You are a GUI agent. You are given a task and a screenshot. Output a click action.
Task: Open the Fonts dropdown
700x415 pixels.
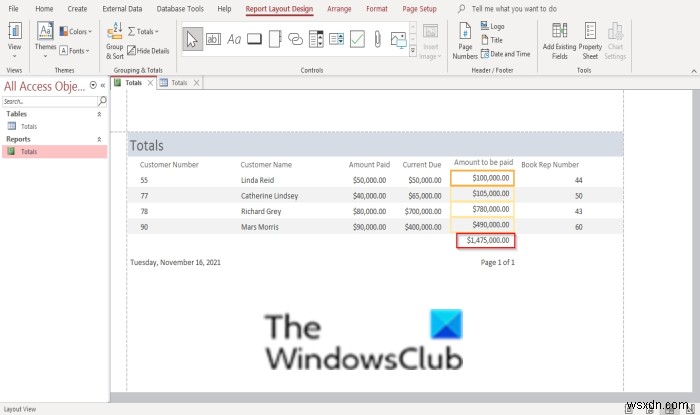[75, 51]
